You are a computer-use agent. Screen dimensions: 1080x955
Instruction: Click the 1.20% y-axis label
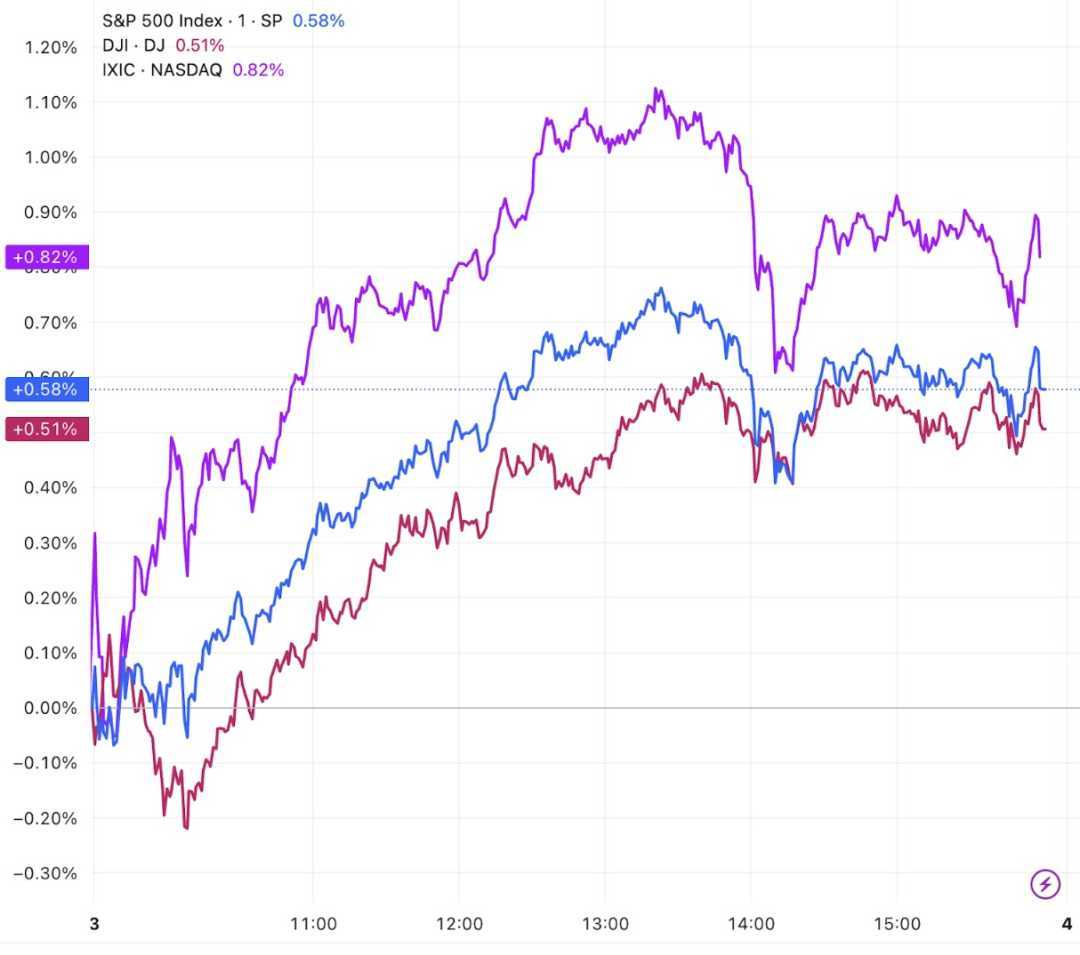coord(45,47)
